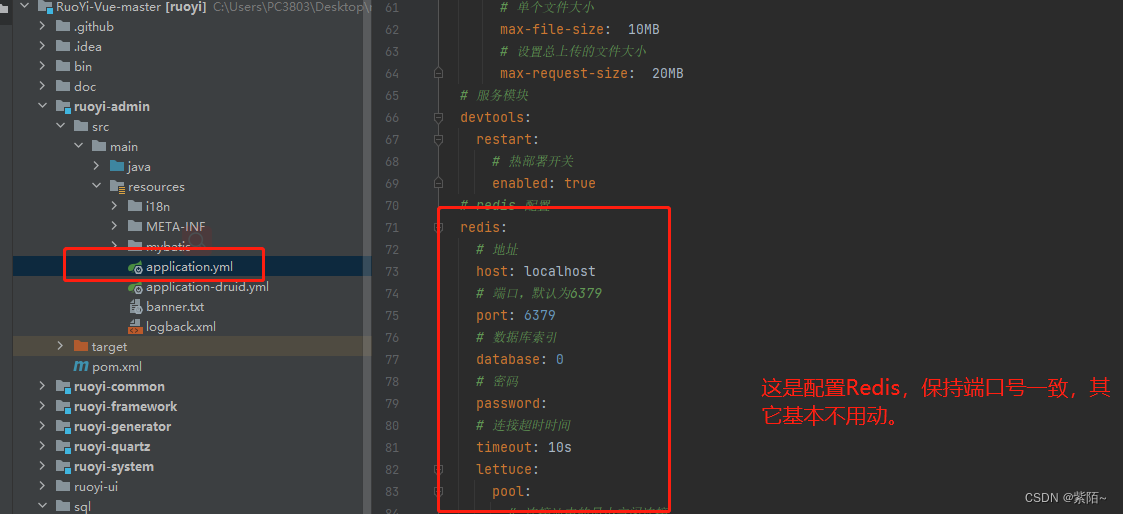Select application.yml in the project tree
Screen dimensions: 1123x514
189,267
